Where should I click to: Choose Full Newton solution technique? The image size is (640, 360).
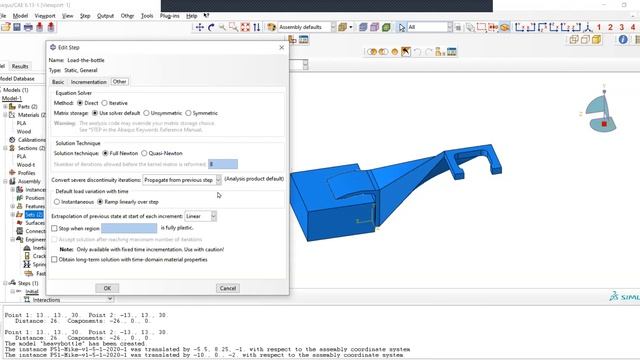105,153
